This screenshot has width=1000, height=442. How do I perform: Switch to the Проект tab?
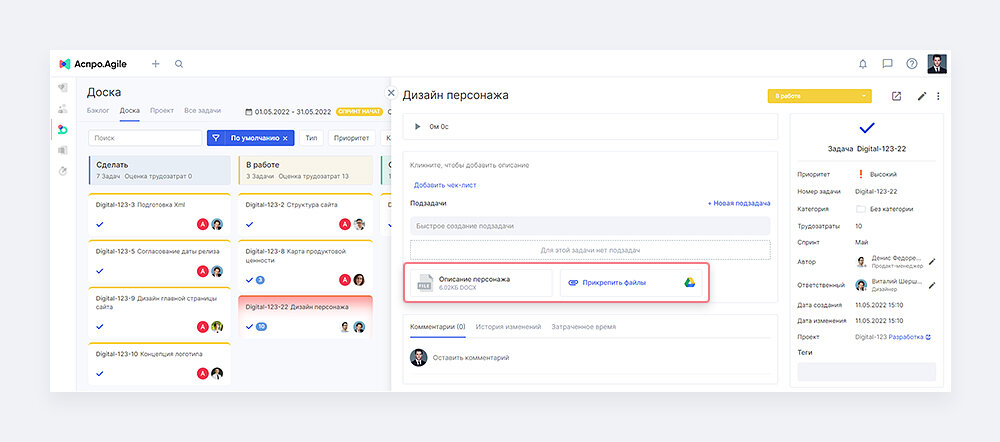[x=162, y=110]
